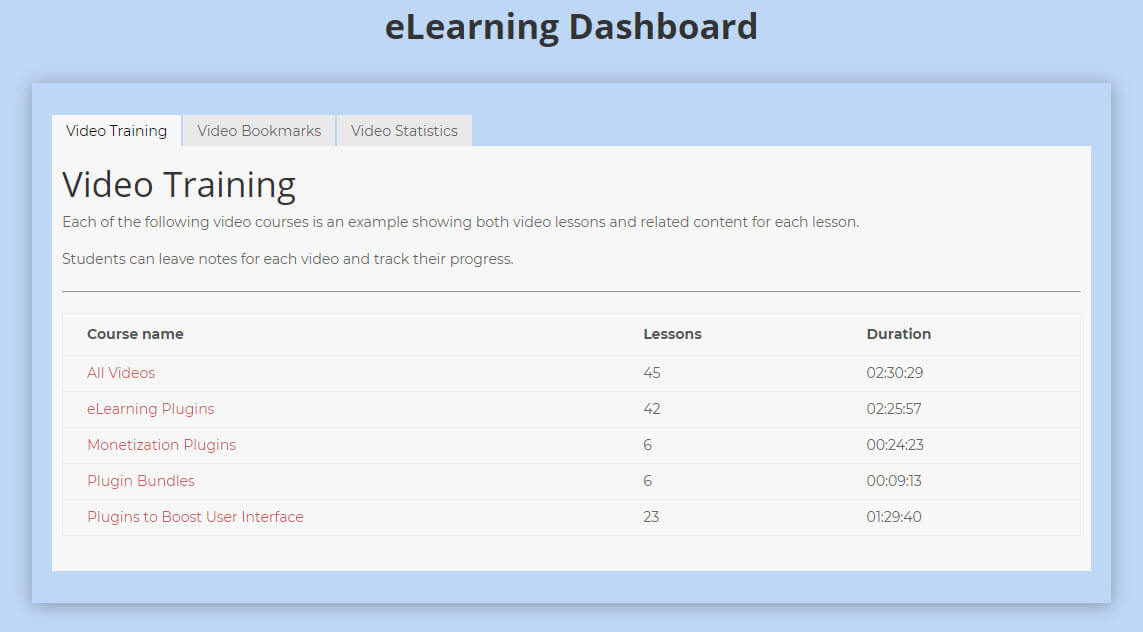Click the Course name column header

coord(135,334)
